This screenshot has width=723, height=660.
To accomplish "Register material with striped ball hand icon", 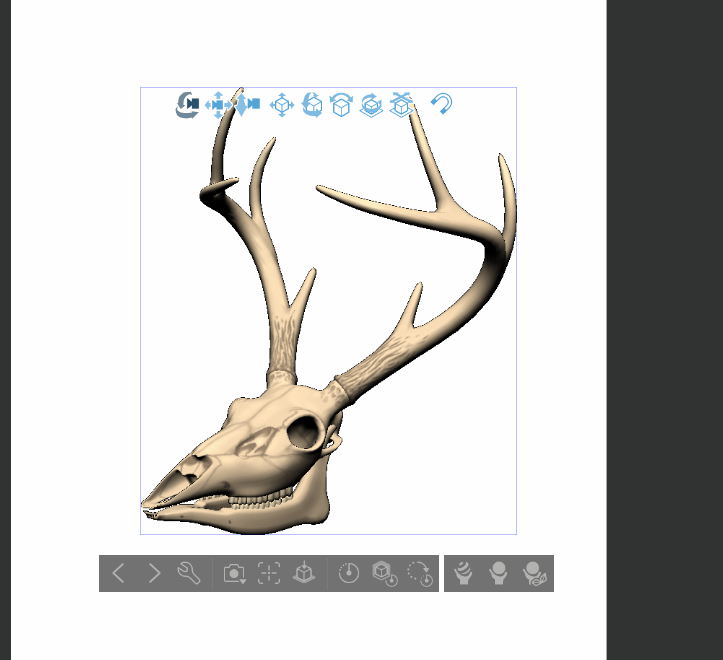I will tap(463, 573).
